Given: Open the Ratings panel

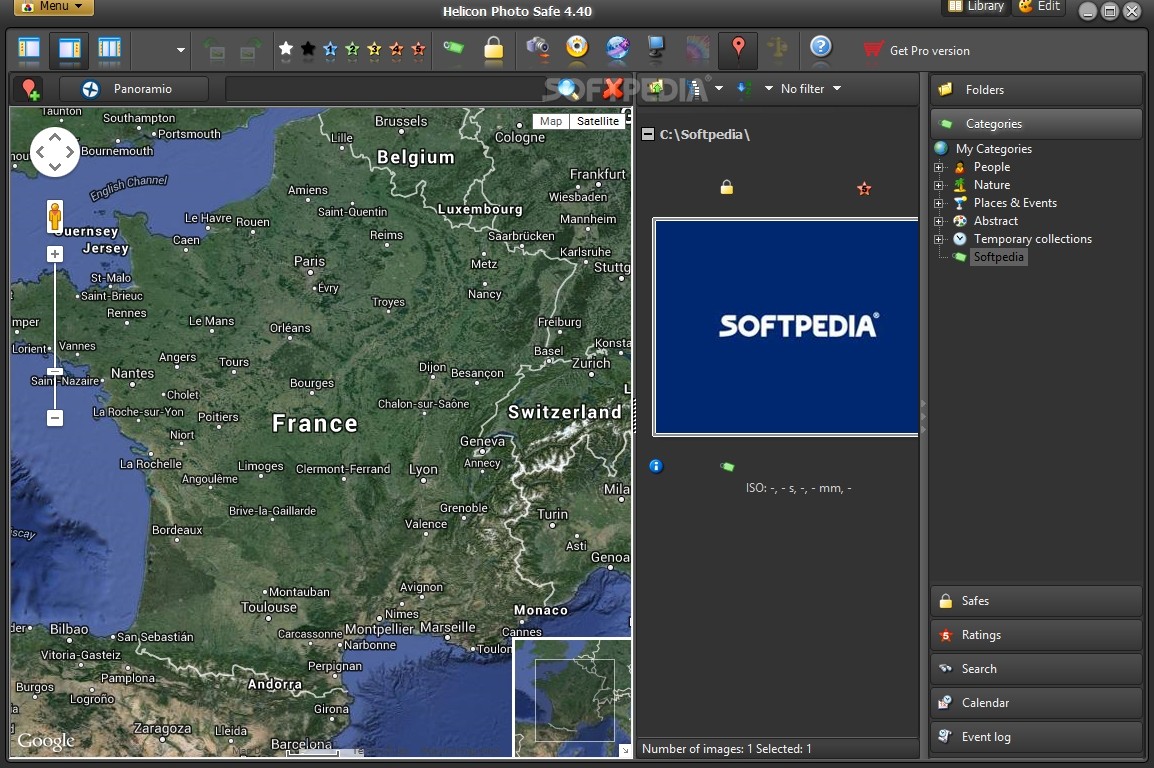Looking at the screenshot, I should [1036, 635].
